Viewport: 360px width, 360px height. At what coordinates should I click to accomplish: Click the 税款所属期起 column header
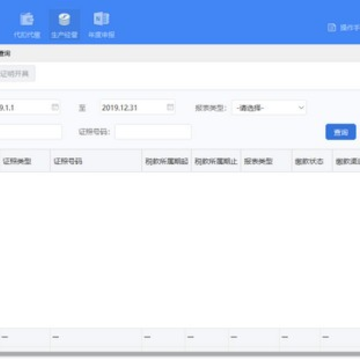pos(167,161)
